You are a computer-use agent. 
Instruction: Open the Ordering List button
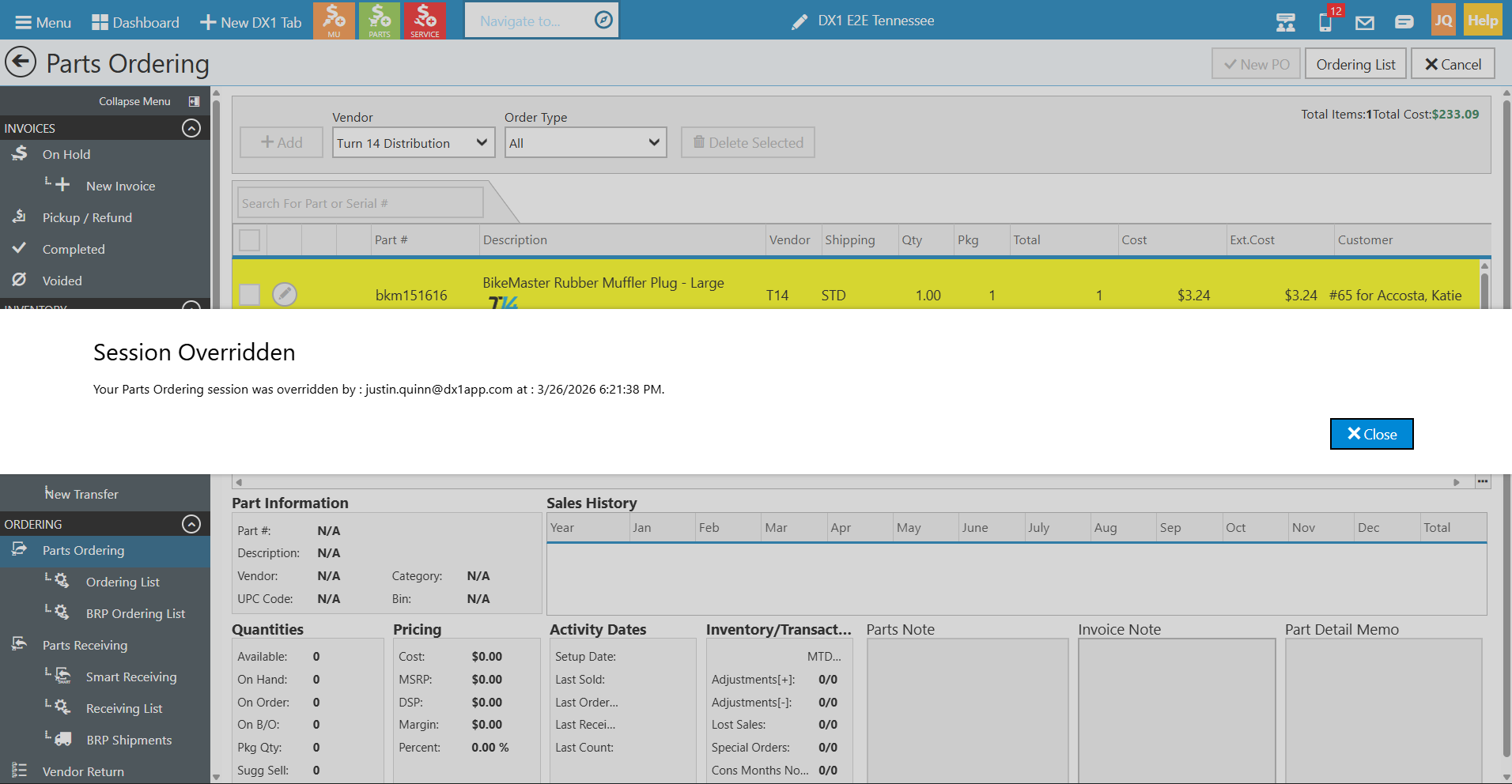pos(1355,64)
